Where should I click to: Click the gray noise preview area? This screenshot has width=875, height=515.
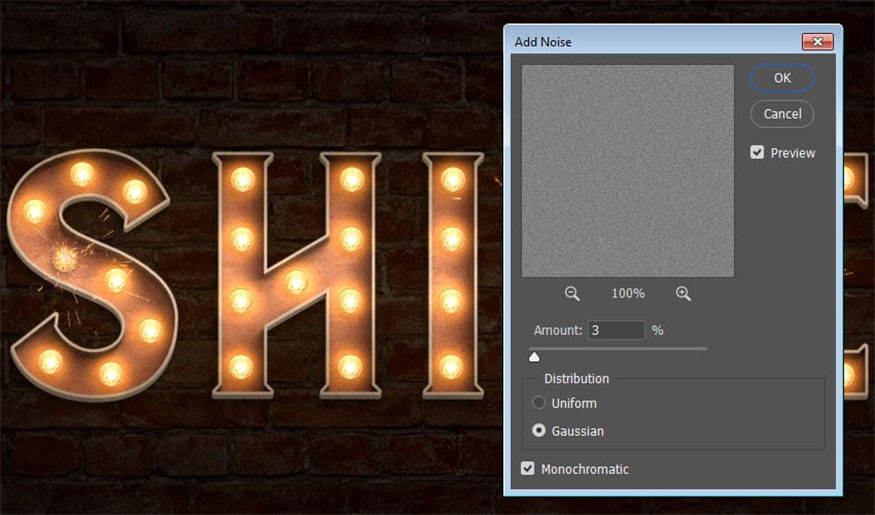point(628,171)
